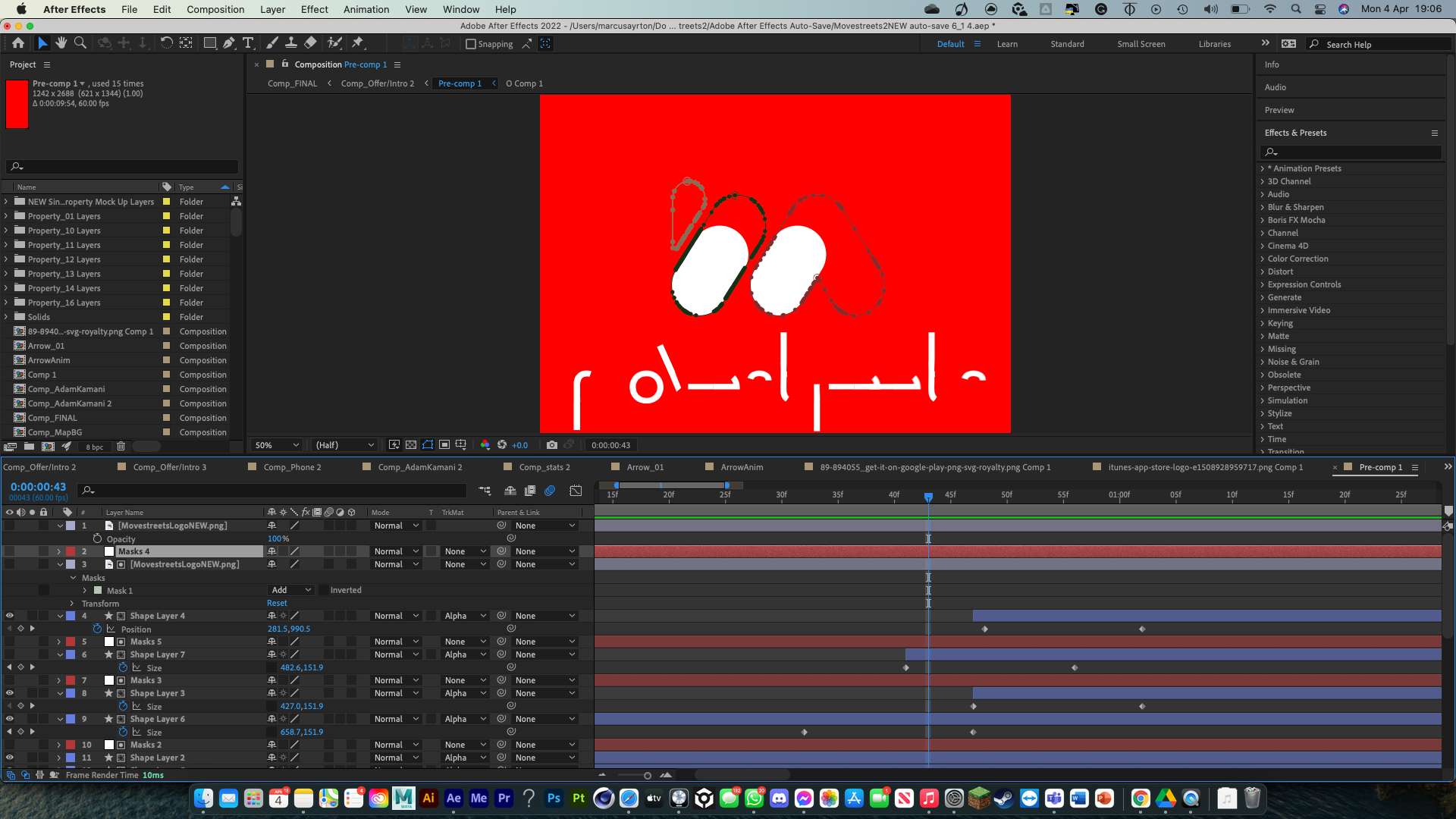This screenshot has height=819, width=1456.
Task: Open layer 1 Normal blending mode dropdown
Action: (x=396, y=526)
